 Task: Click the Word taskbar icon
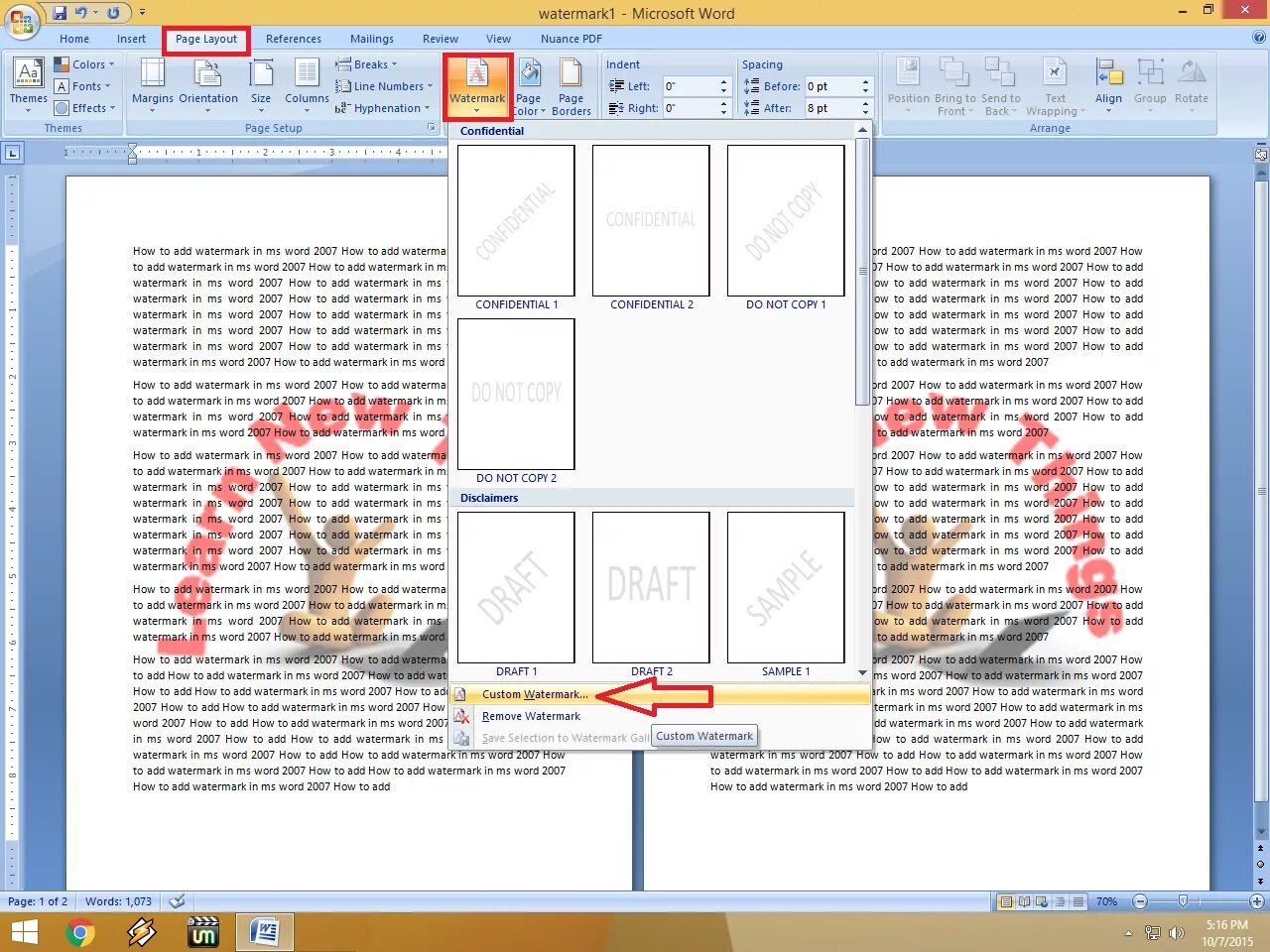click(x=264, y=932)
